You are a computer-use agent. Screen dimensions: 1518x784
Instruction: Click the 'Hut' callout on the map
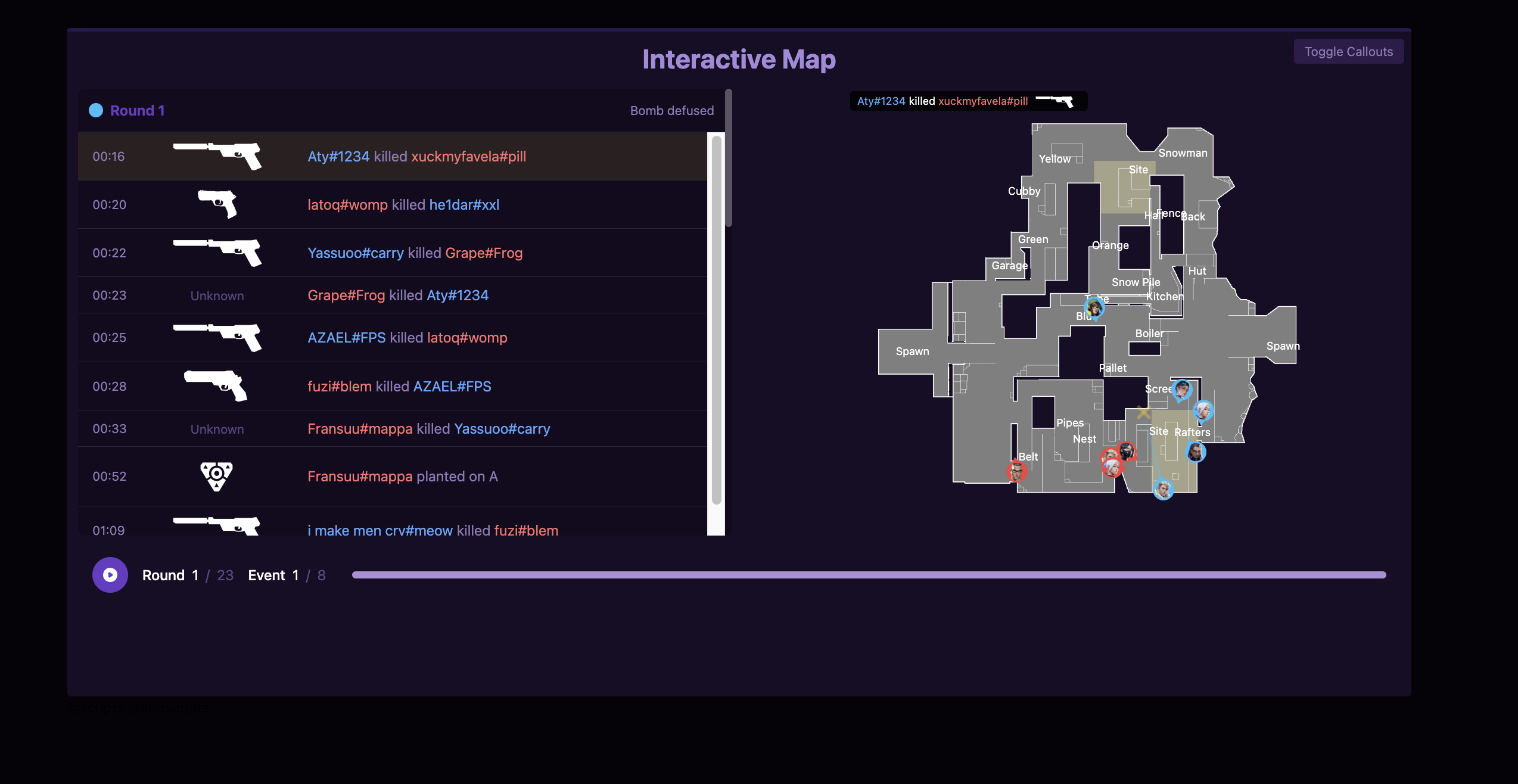1197,270
